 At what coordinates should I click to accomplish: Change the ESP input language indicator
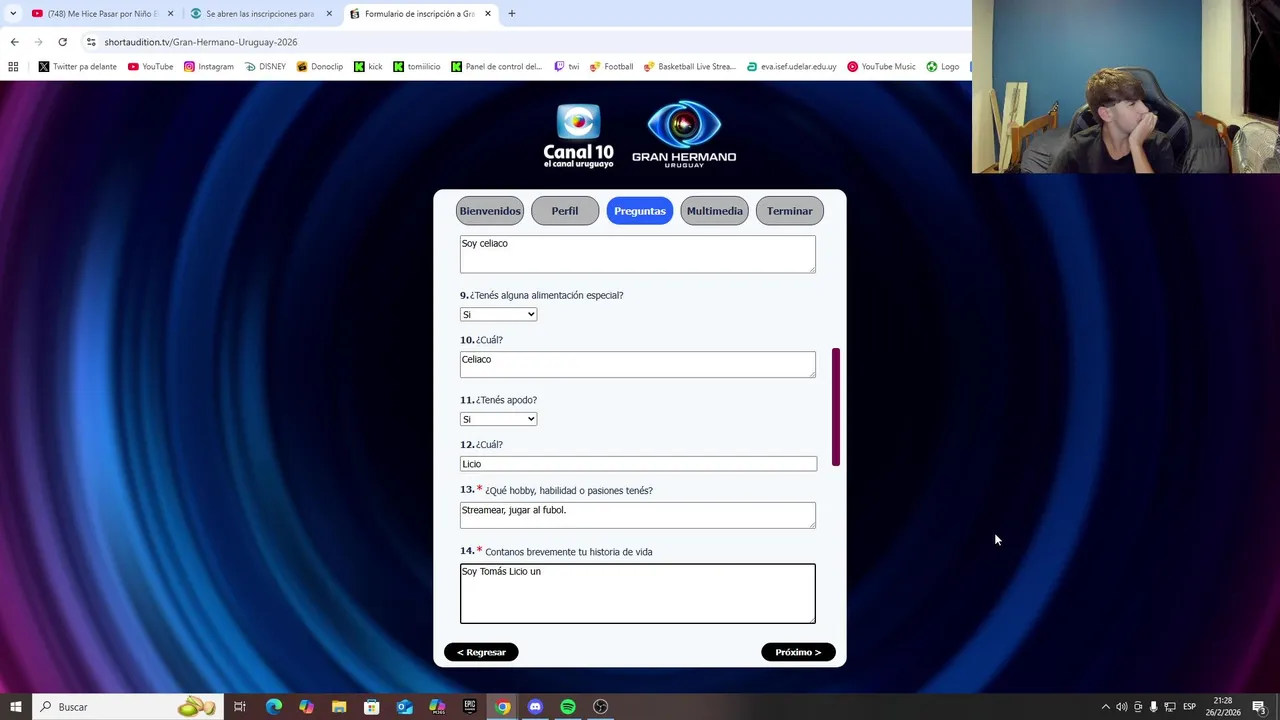pyautogui.click(x=1190, y=707)
